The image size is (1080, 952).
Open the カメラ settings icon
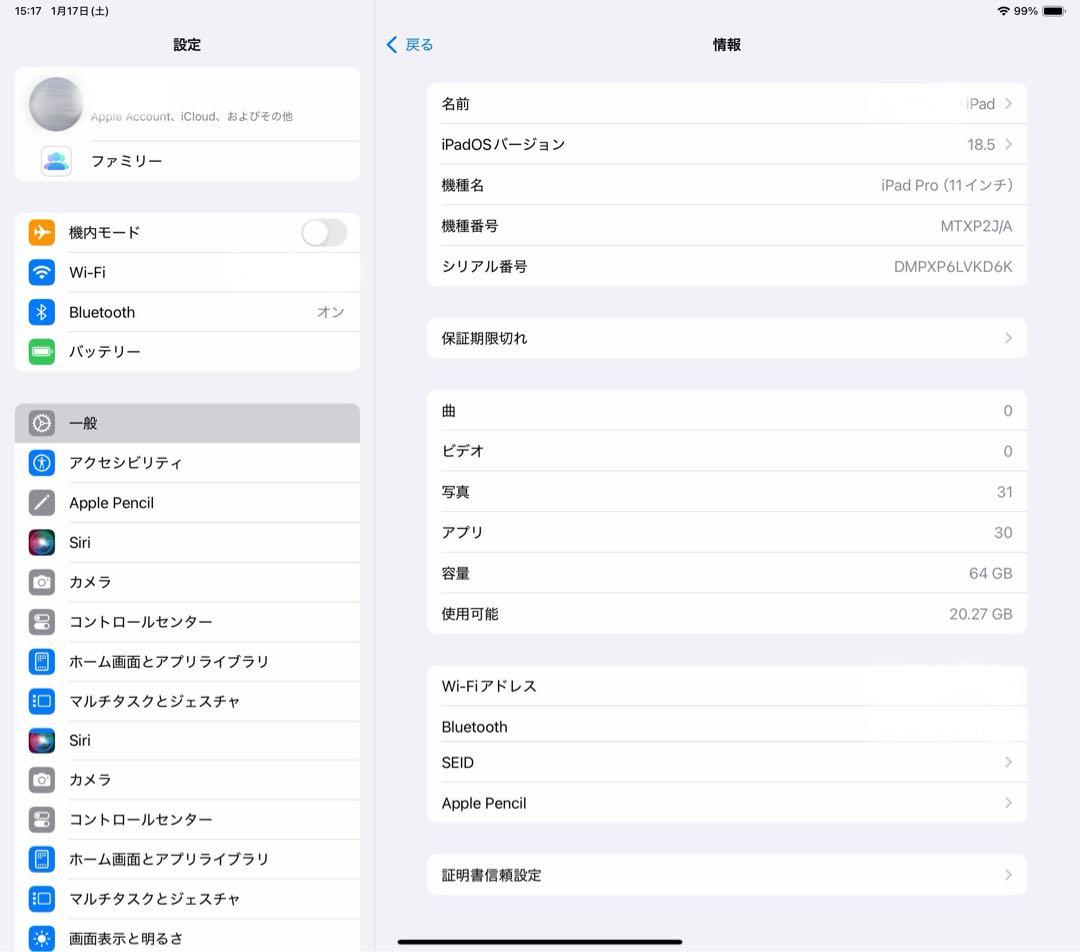(42, 582)
